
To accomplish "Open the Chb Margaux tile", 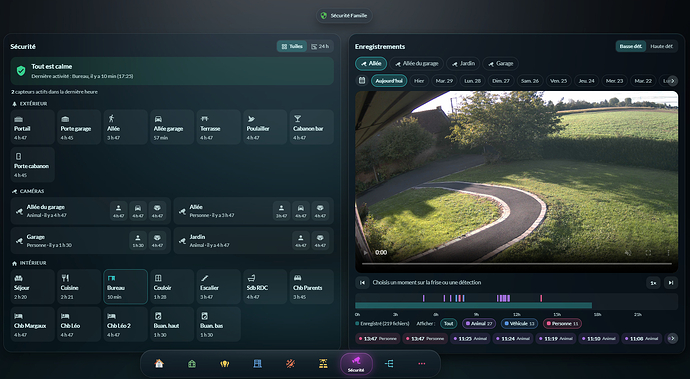I will tap(33, 324).
